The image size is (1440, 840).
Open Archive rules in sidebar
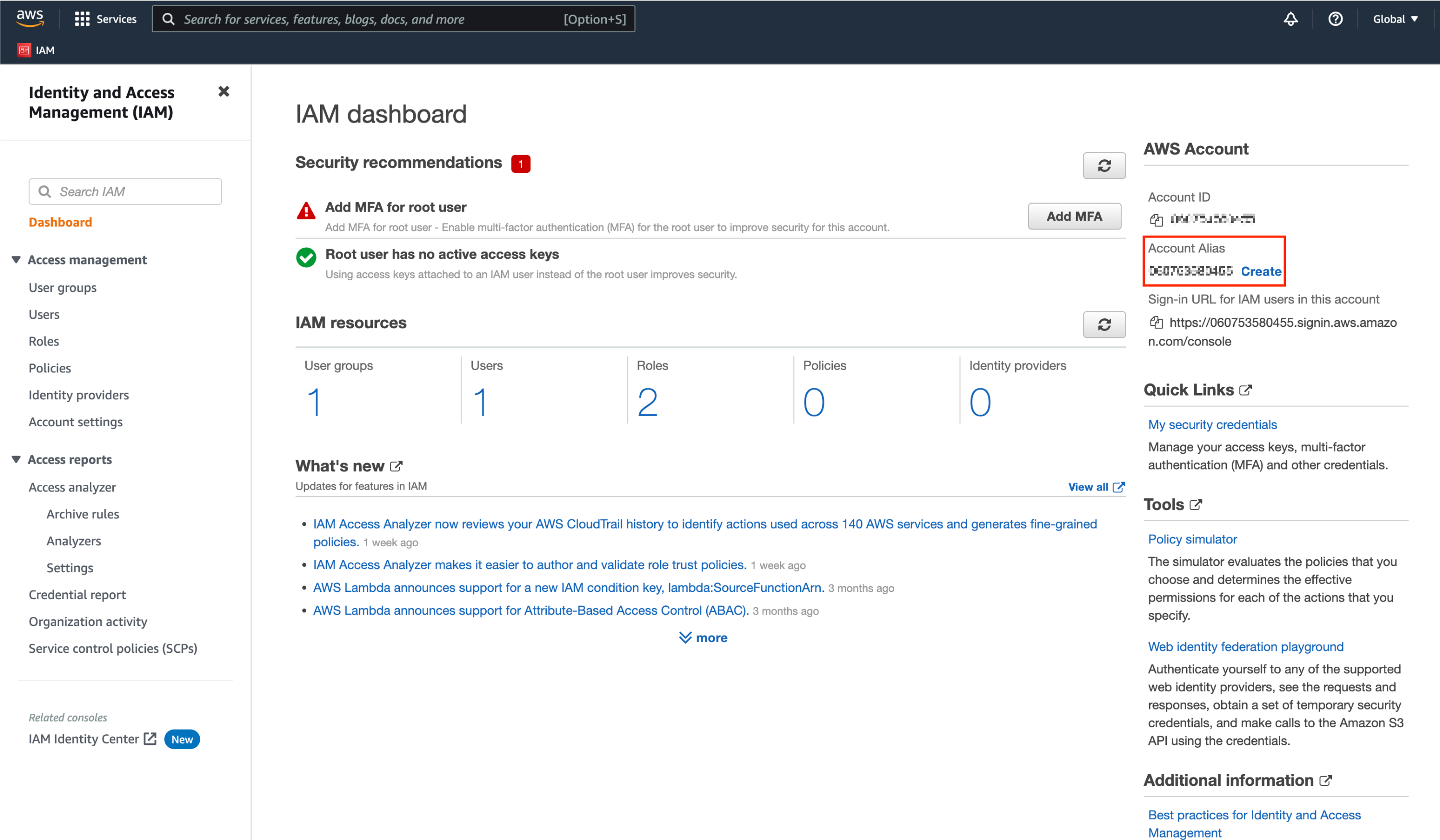[83, 514]
